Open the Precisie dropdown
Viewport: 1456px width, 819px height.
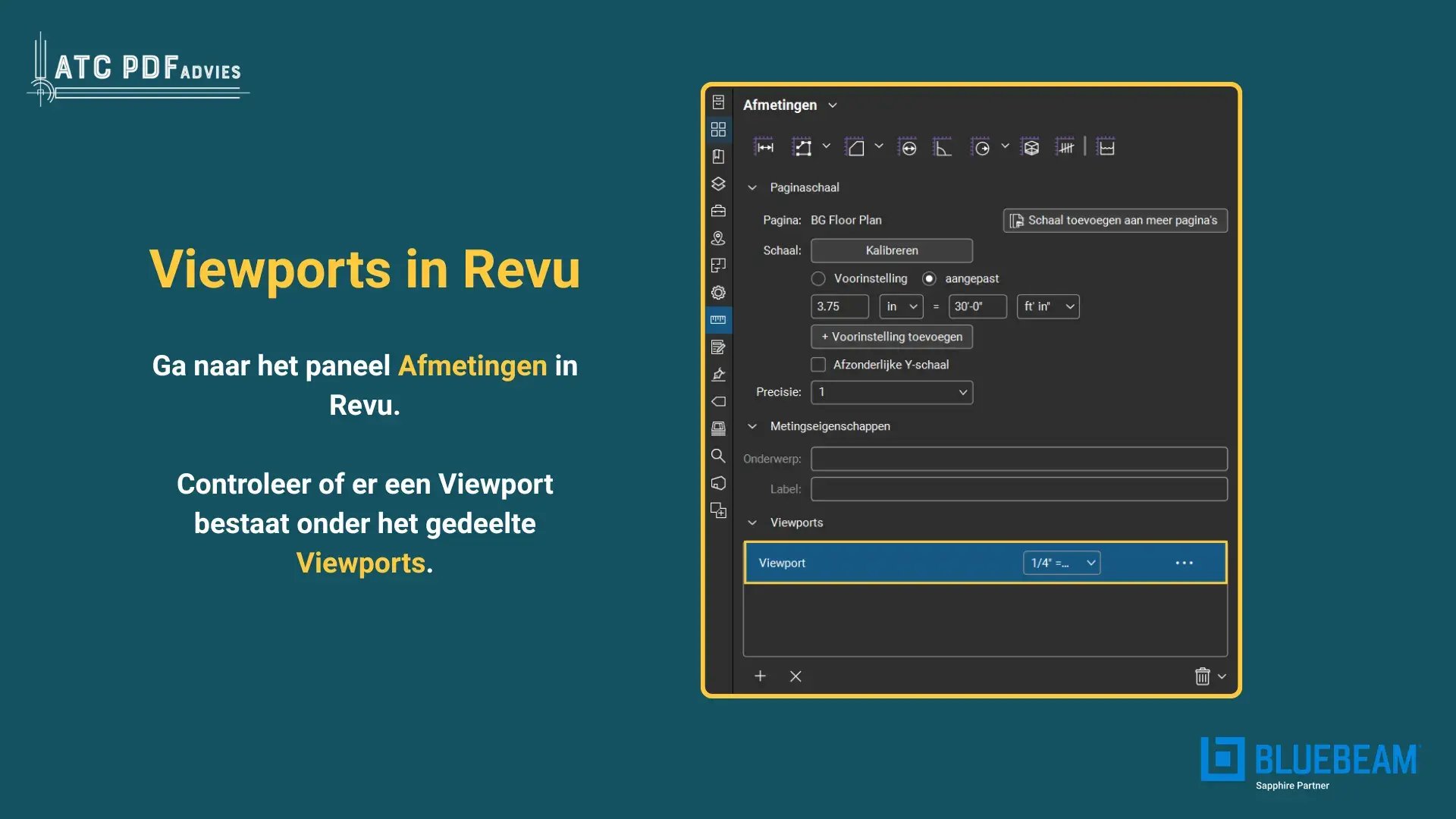coord(892,392)
